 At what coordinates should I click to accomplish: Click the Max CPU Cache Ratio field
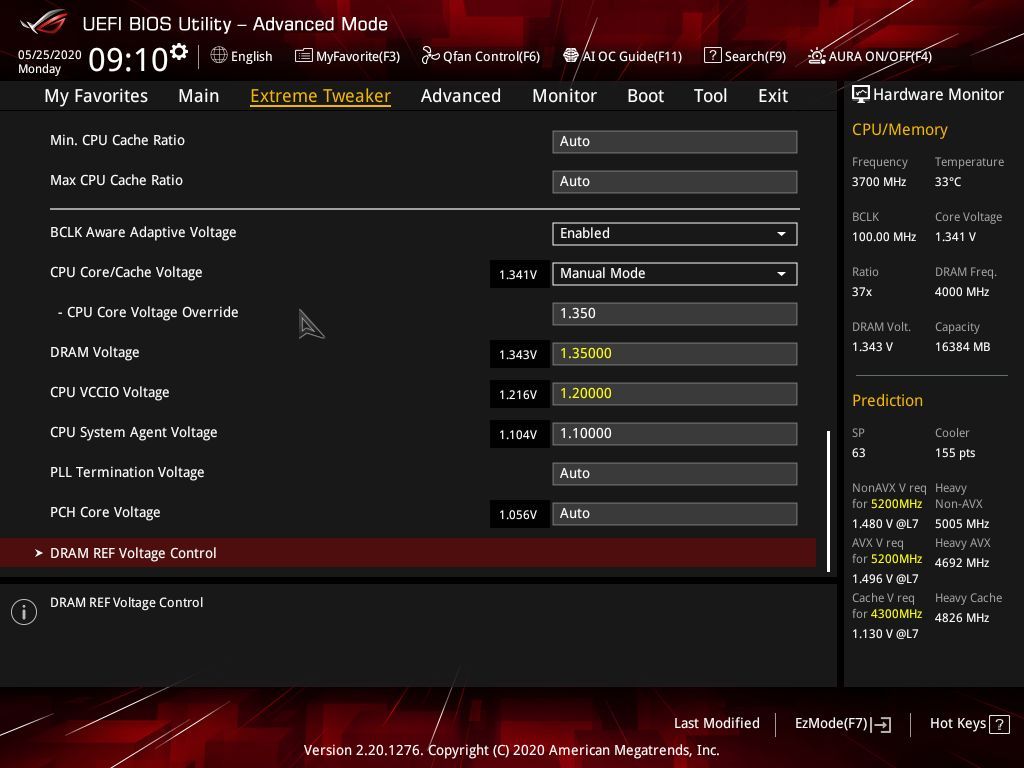click(x=675, y=182)
